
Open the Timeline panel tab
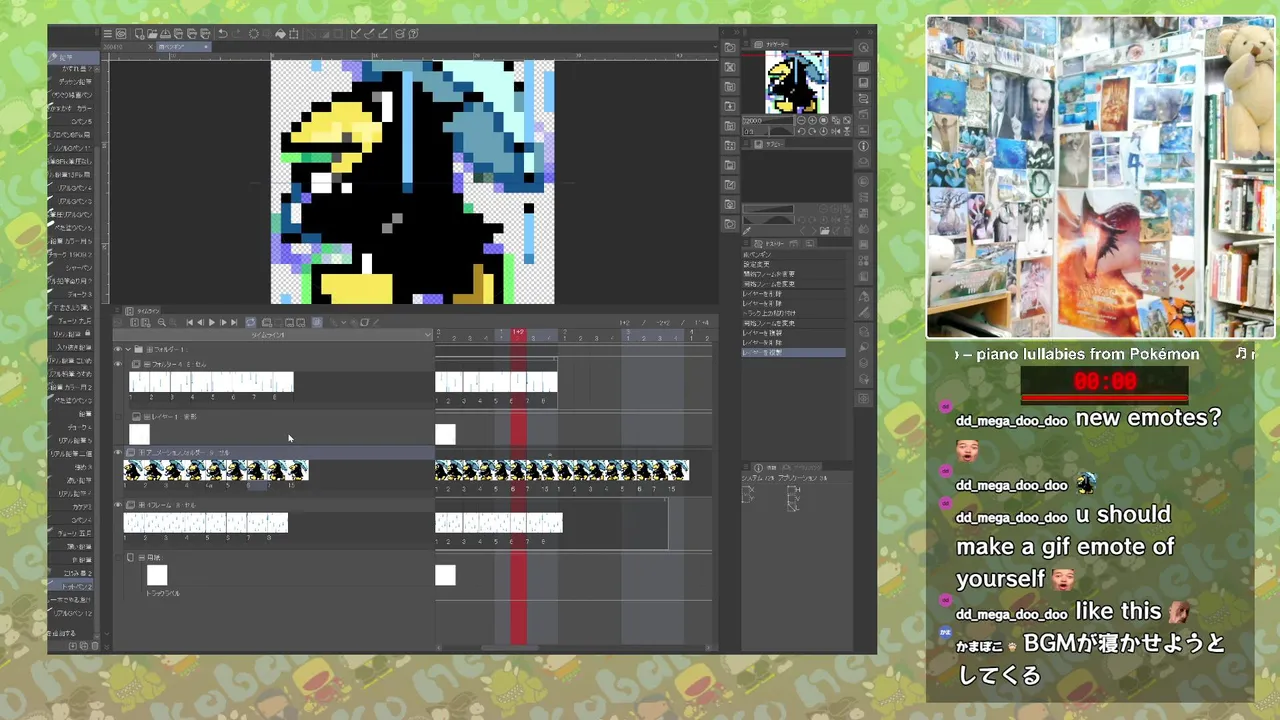pos(142,311)
